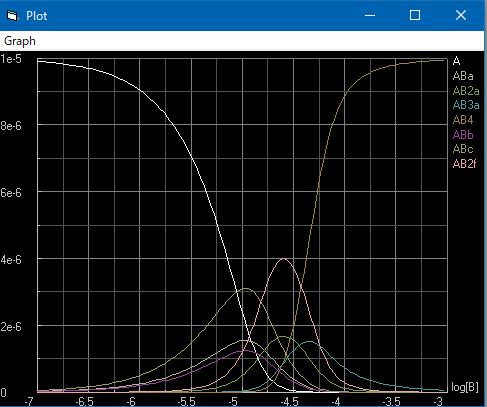
Task: Select the cyan AB3a legend entry
Action: (x=466, y=105)
